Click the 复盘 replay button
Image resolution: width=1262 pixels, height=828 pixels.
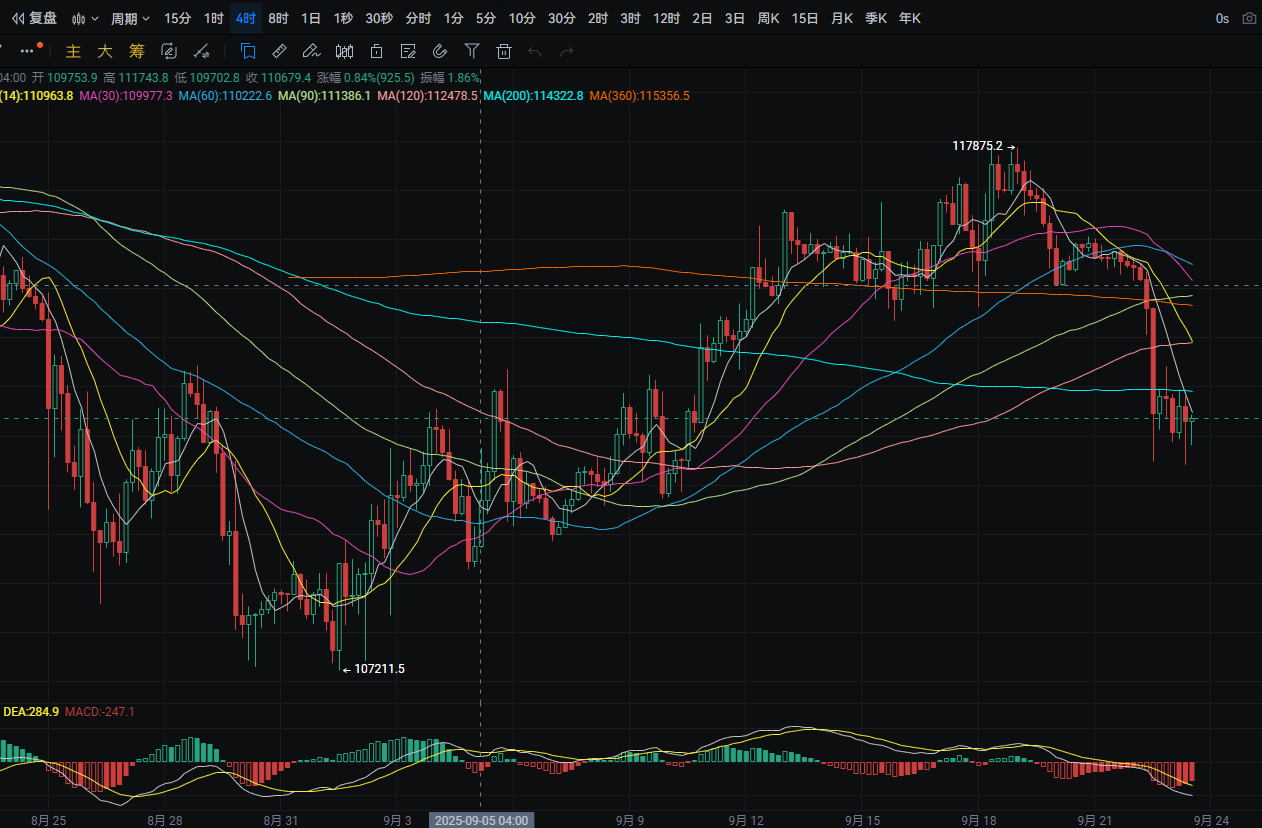tap(34, 18)
